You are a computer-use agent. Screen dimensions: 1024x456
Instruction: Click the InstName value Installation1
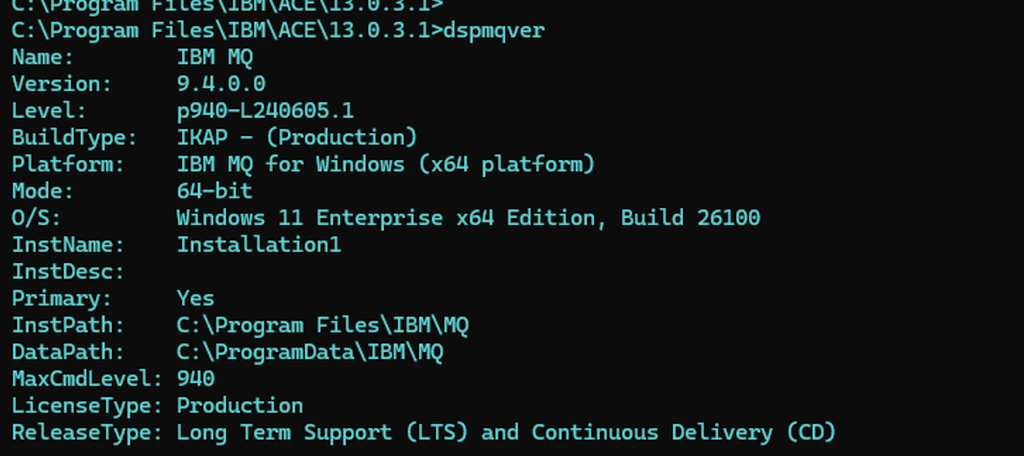[x=259, y=244]
